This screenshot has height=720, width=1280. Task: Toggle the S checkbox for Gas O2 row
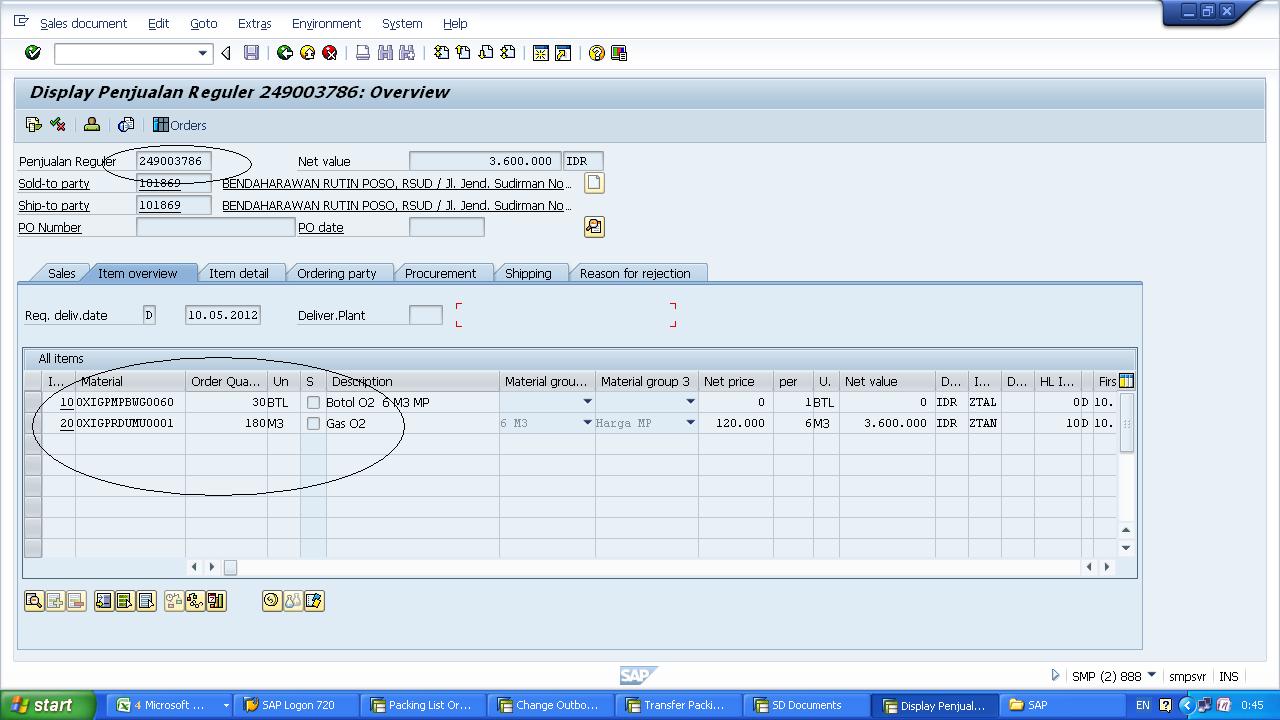313,423
